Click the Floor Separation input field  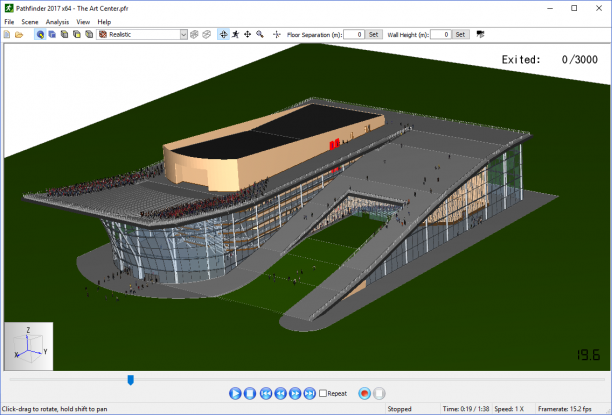point(354,35)
